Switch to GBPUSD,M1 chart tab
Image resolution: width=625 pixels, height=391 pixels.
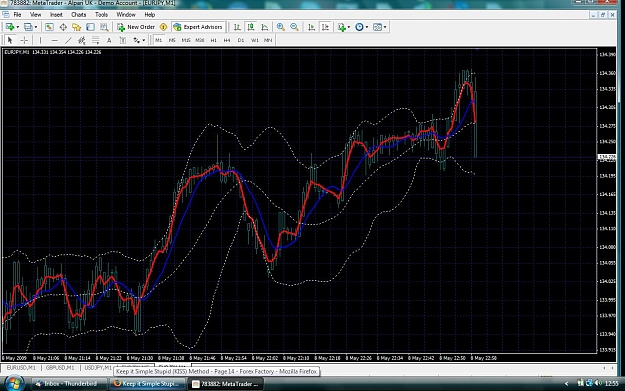pyautogui.click(x=60, y=367)
